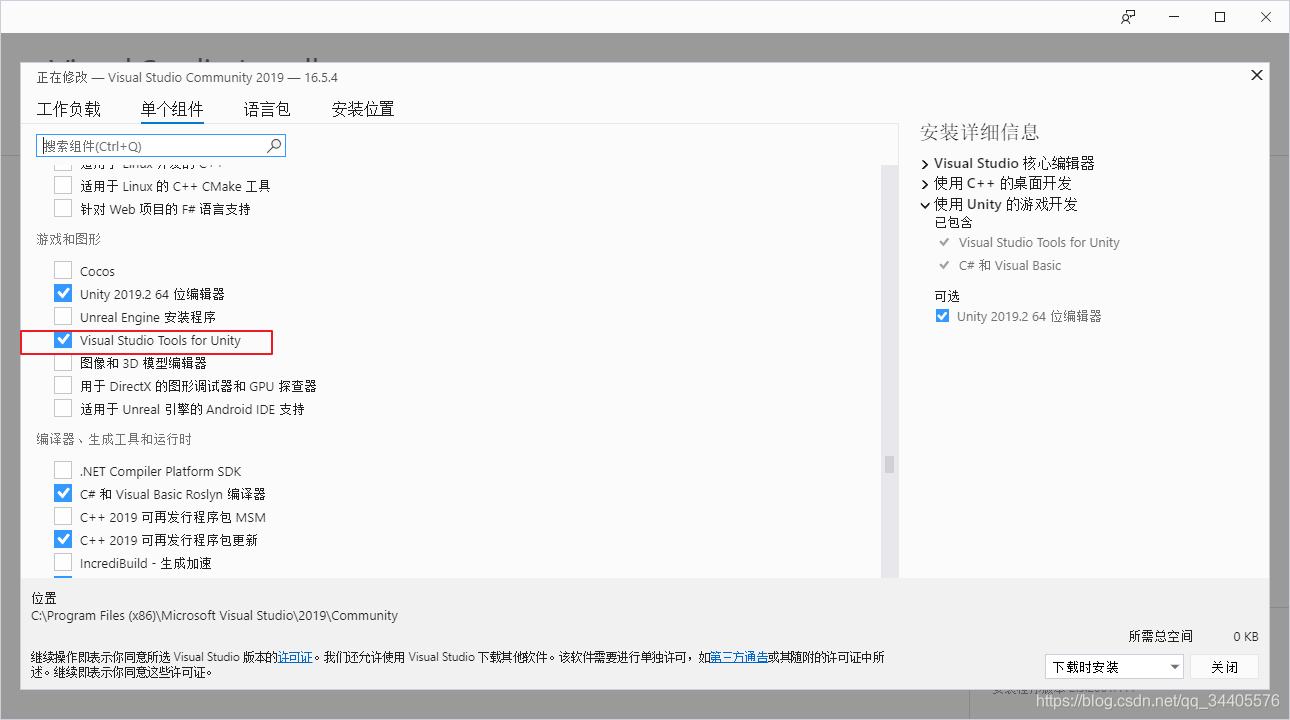Click the install path text under 位置

click(215, 616)
